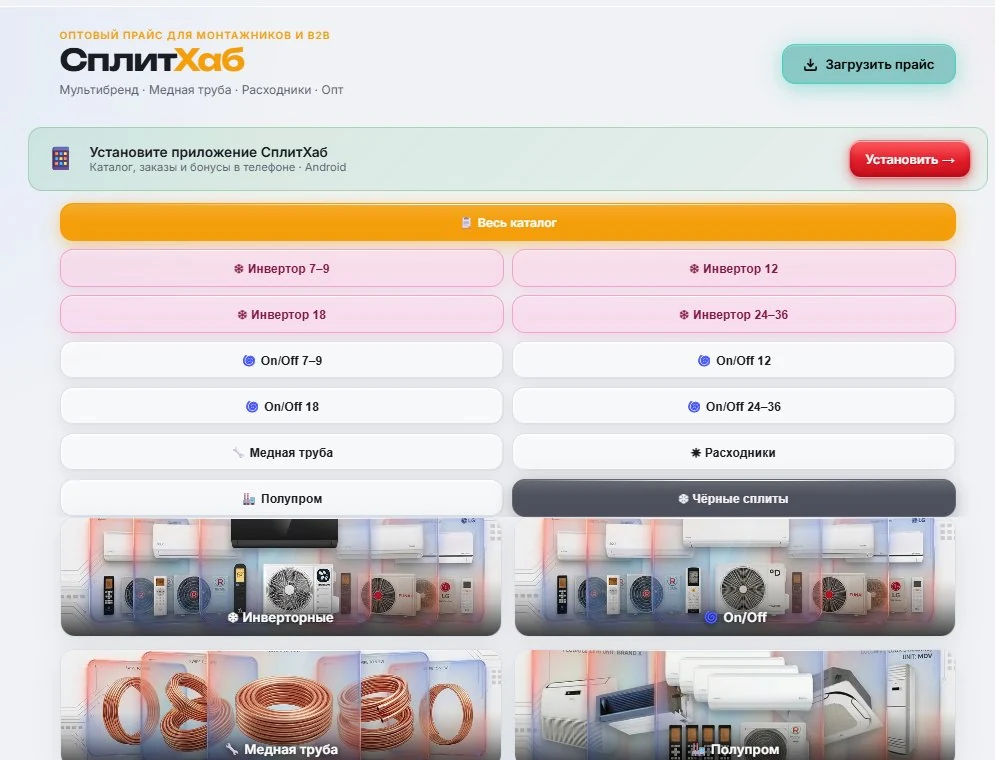Click the snowflake icon on Чёрные сплиты

coord(683,499)
